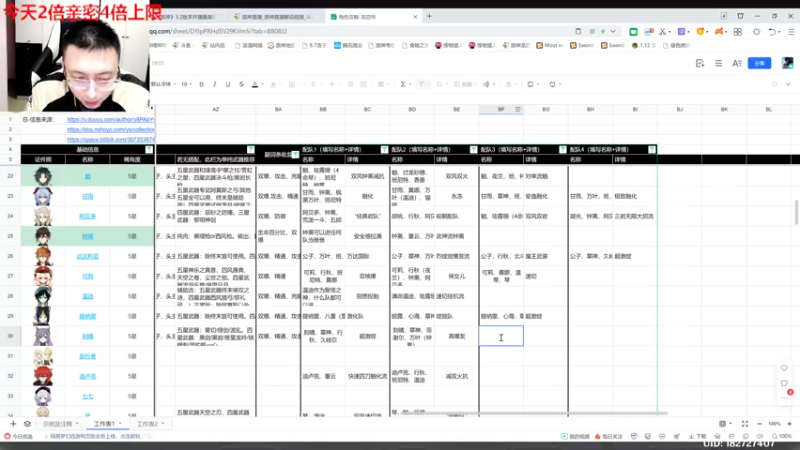Click the download icon in status bar
This screenshot has width=800, height=450.
(697, 437)
